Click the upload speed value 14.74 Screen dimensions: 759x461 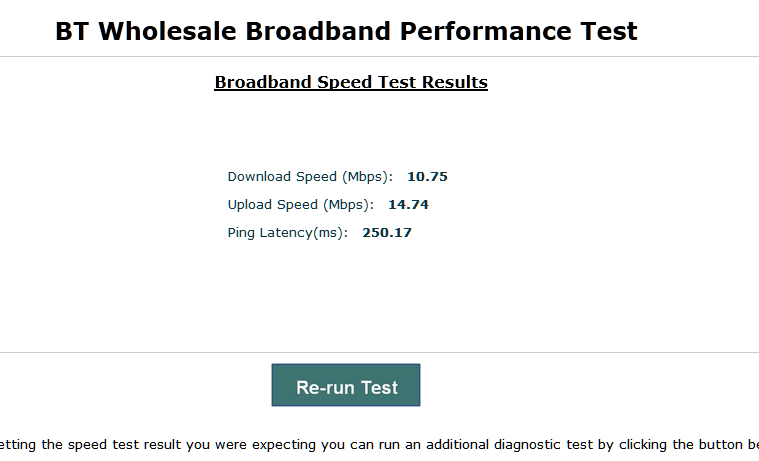408,205
